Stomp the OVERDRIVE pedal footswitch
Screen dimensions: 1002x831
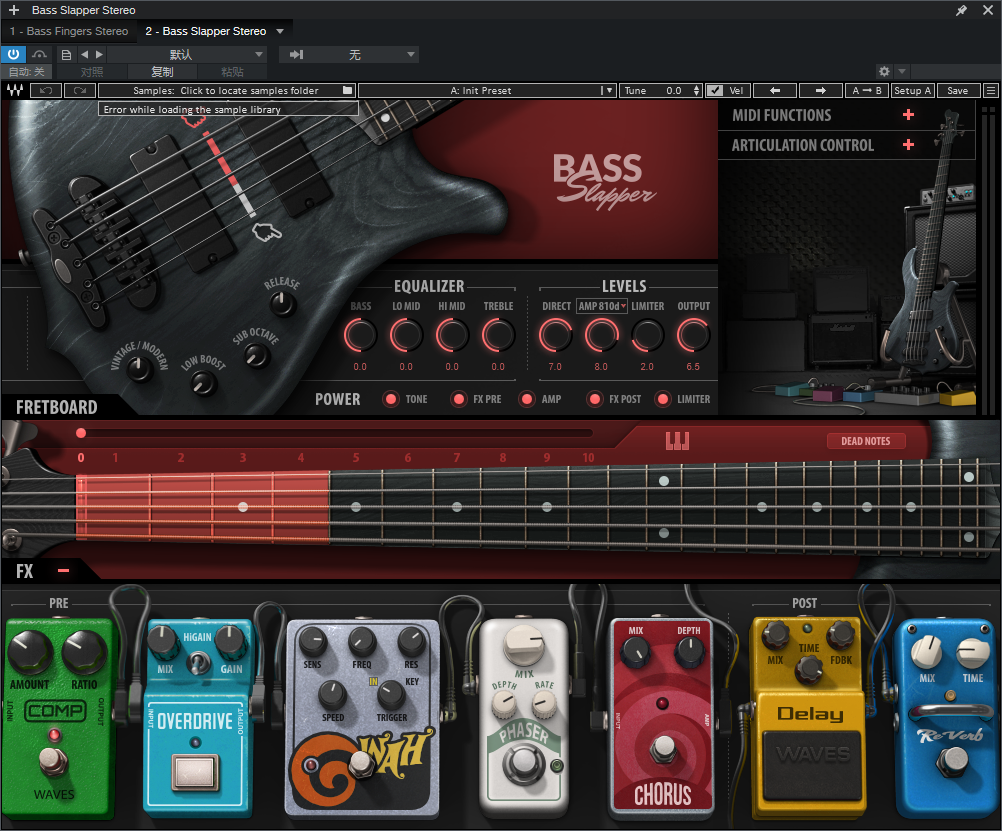tap(196, 773)
